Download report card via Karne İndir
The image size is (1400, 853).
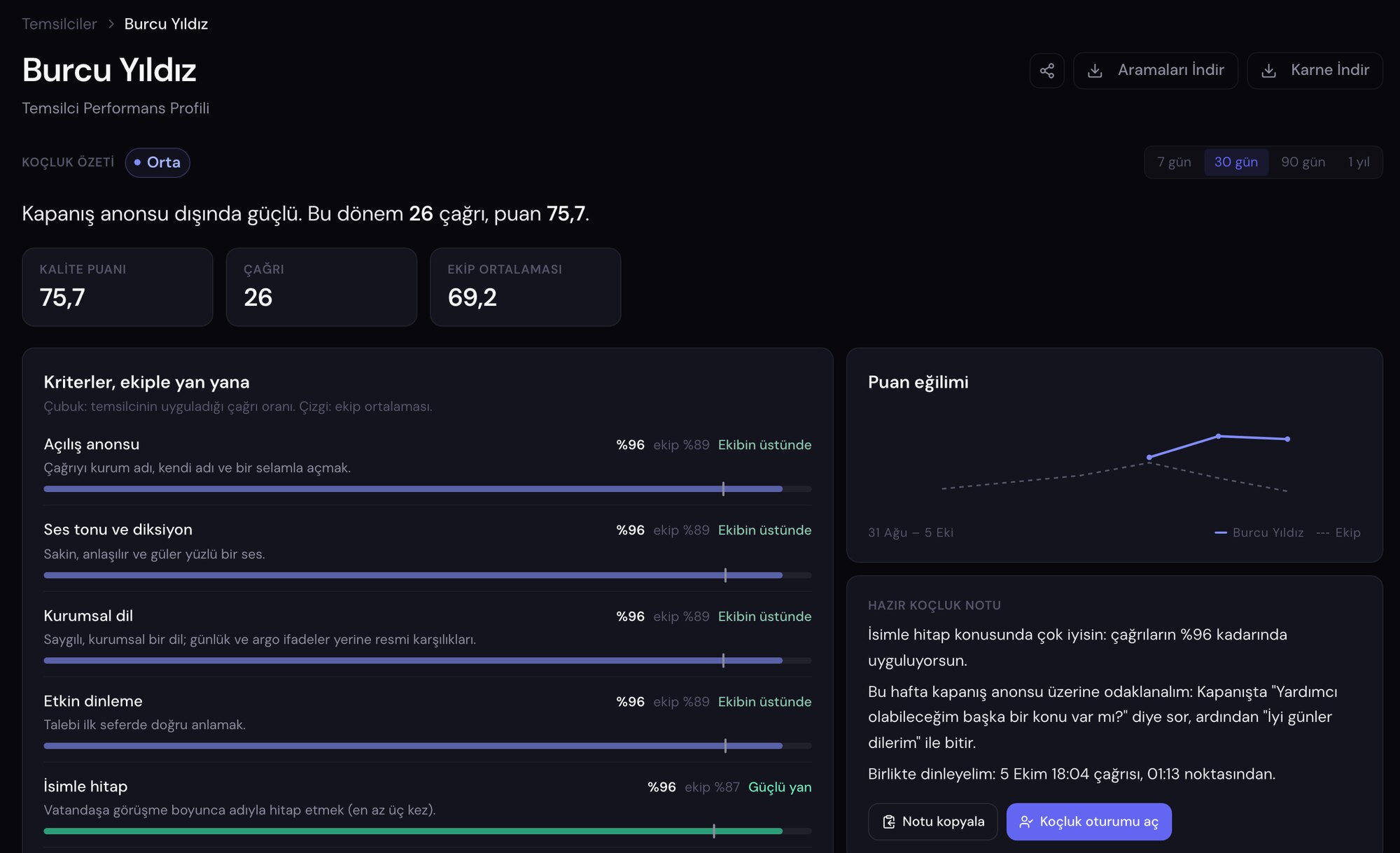point(1315,71)
